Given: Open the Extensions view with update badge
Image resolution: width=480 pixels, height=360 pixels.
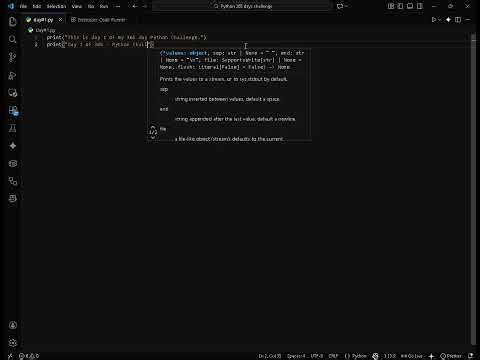Looking at the screenshot, I should coord(13,110).
